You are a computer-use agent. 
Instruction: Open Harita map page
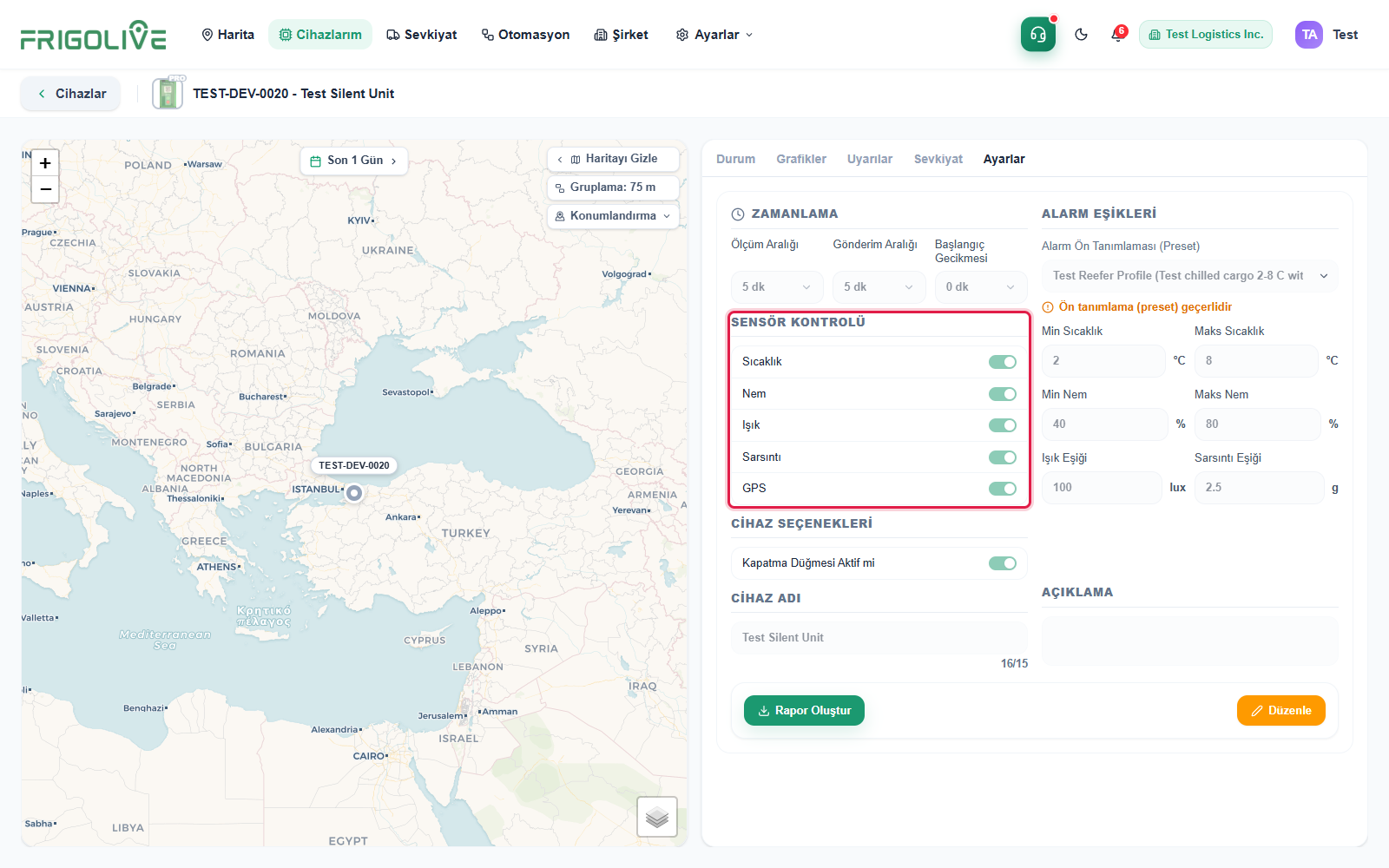pos(227,35)
